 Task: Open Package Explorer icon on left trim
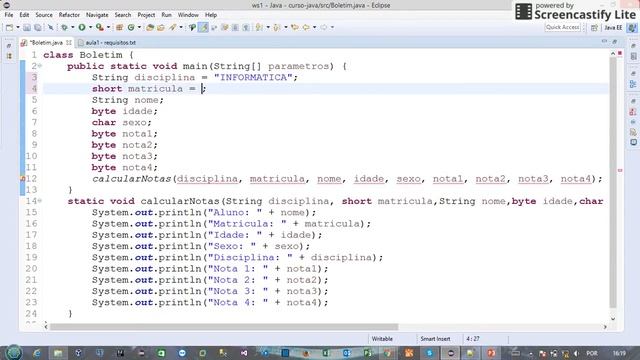click(x=9, y=56)
